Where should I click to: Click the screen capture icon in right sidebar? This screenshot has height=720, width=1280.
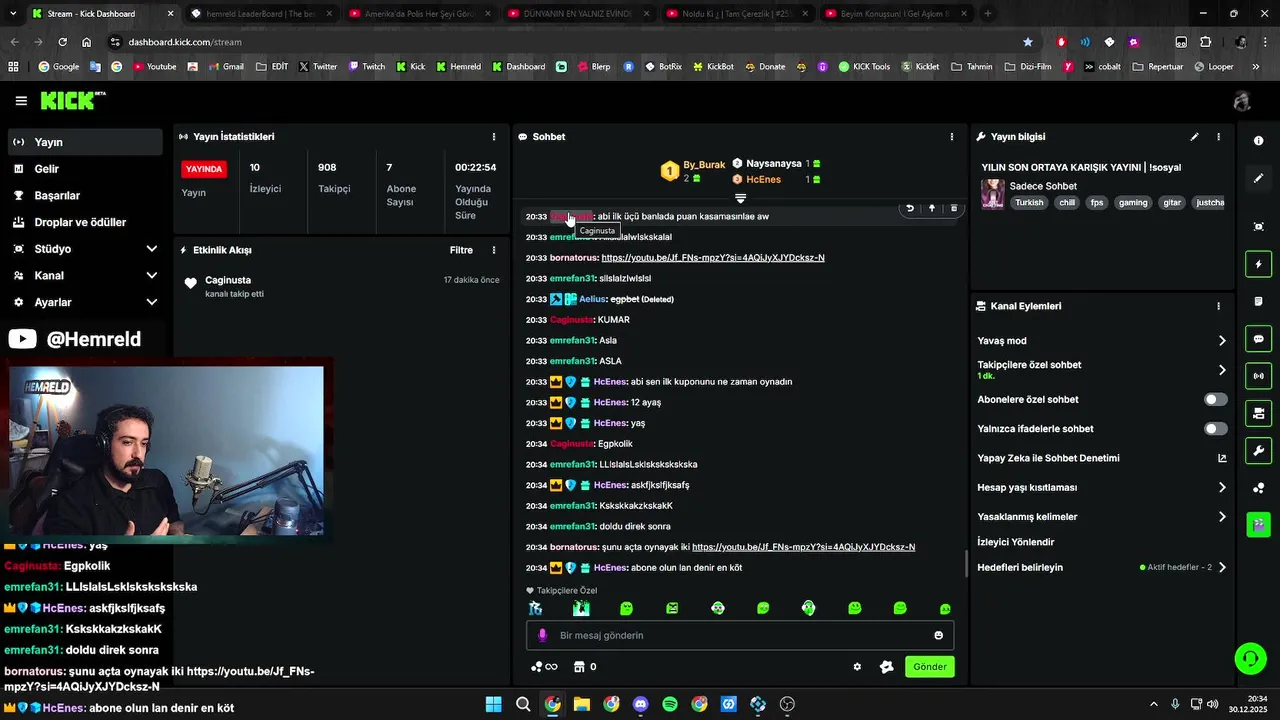coord(1259,227)
